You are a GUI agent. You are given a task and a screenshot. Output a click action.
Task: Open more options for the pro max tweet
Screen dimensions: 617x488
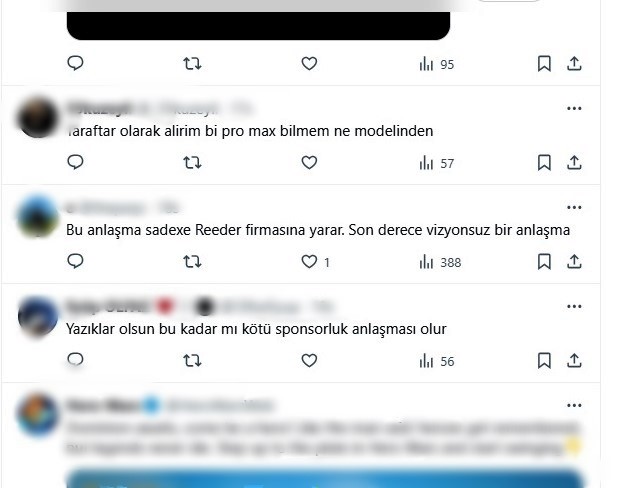(574, 108)
